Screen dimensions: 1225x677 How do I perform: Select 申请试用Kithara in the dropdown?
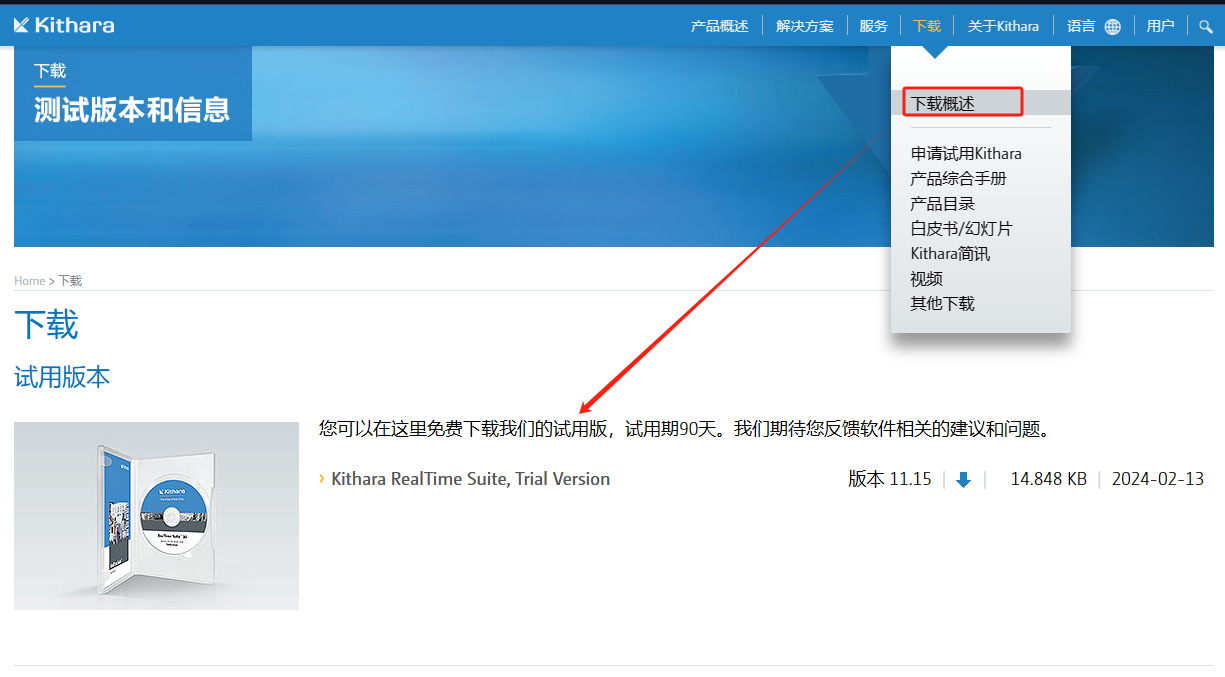click(966, 154)
